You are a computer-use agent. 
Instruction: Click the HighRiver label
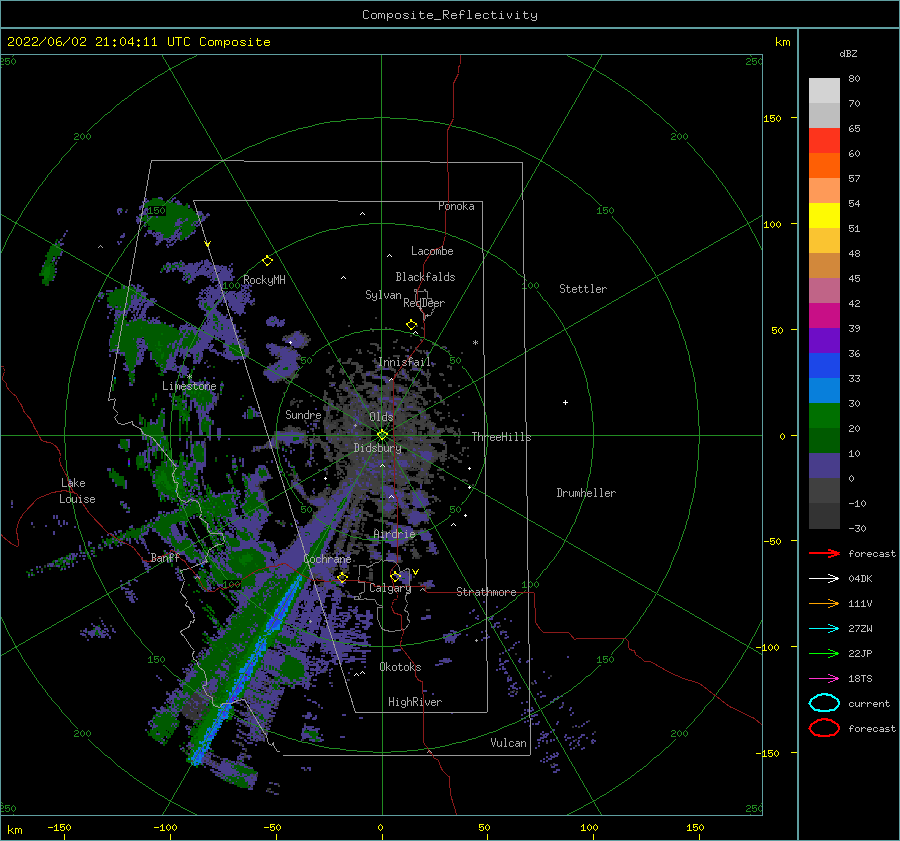[x=415, y=702]
